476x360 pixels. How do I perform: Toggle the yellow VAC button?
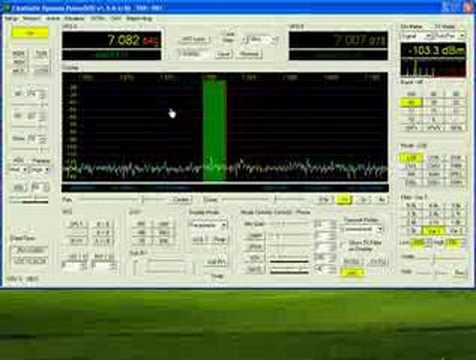(352, 273)
